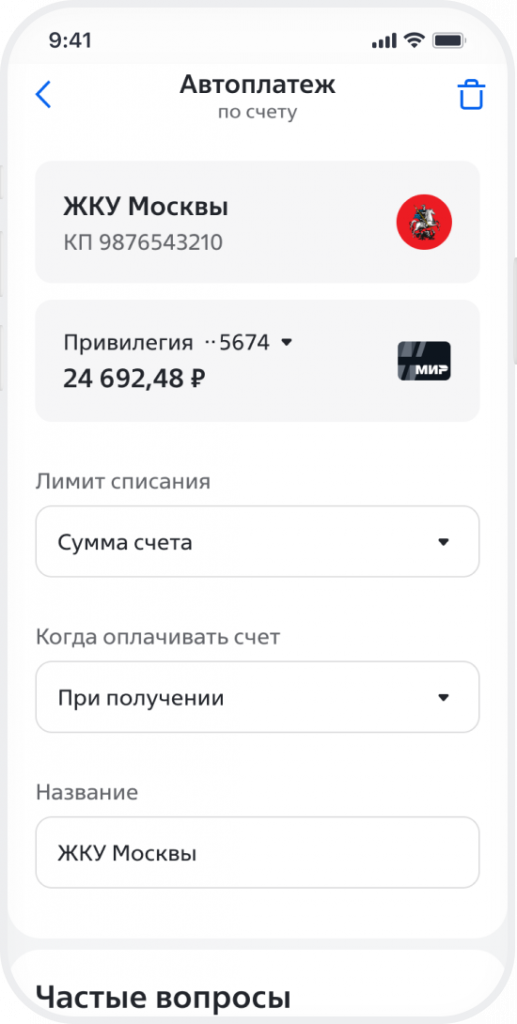Tap the Wi-Fi status icon
Screen dimensions: 517x1024
click(414, 40)
